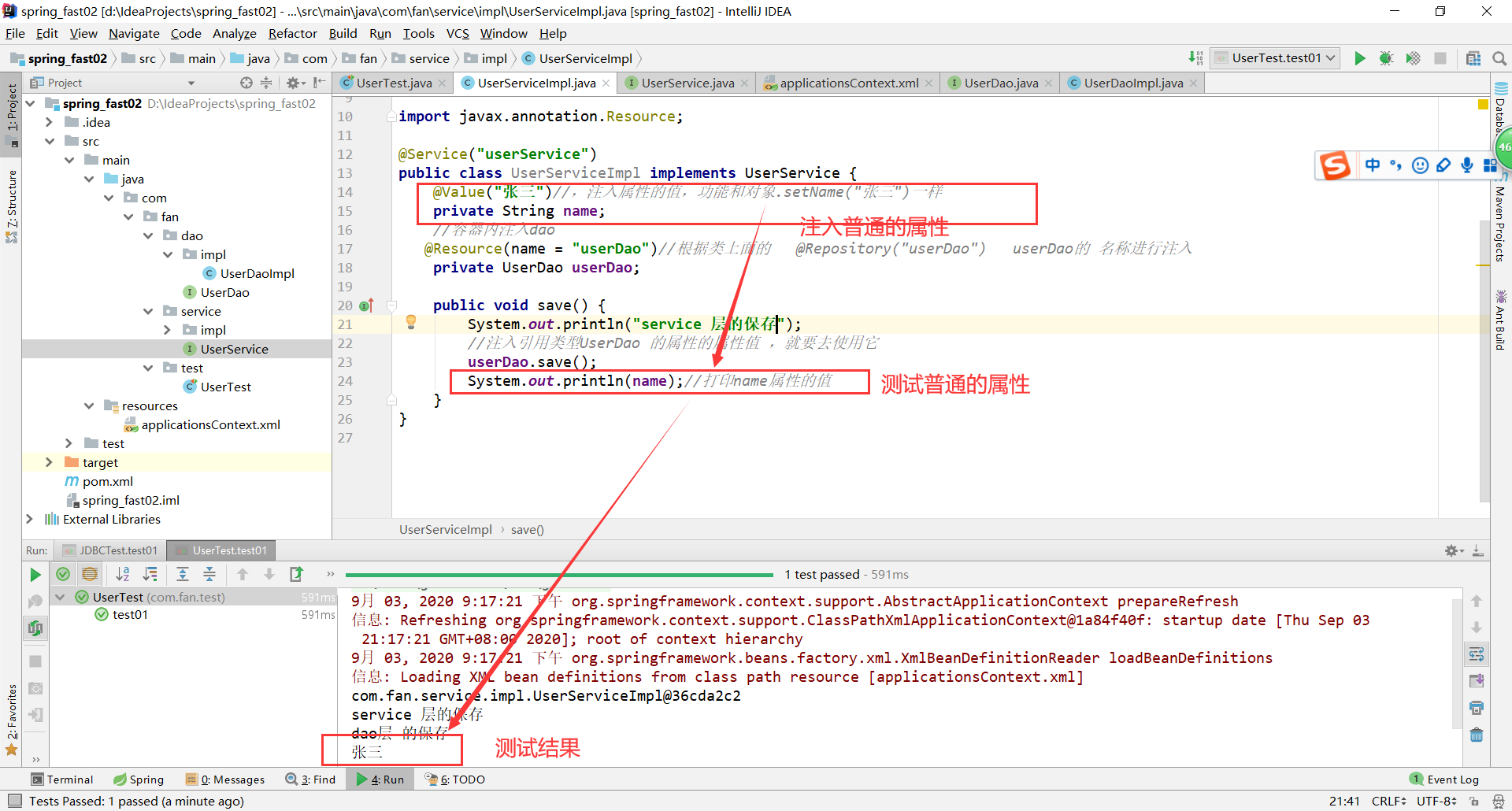
Task: Collapse all icon in Project panel header
Action: coord(266,83)
